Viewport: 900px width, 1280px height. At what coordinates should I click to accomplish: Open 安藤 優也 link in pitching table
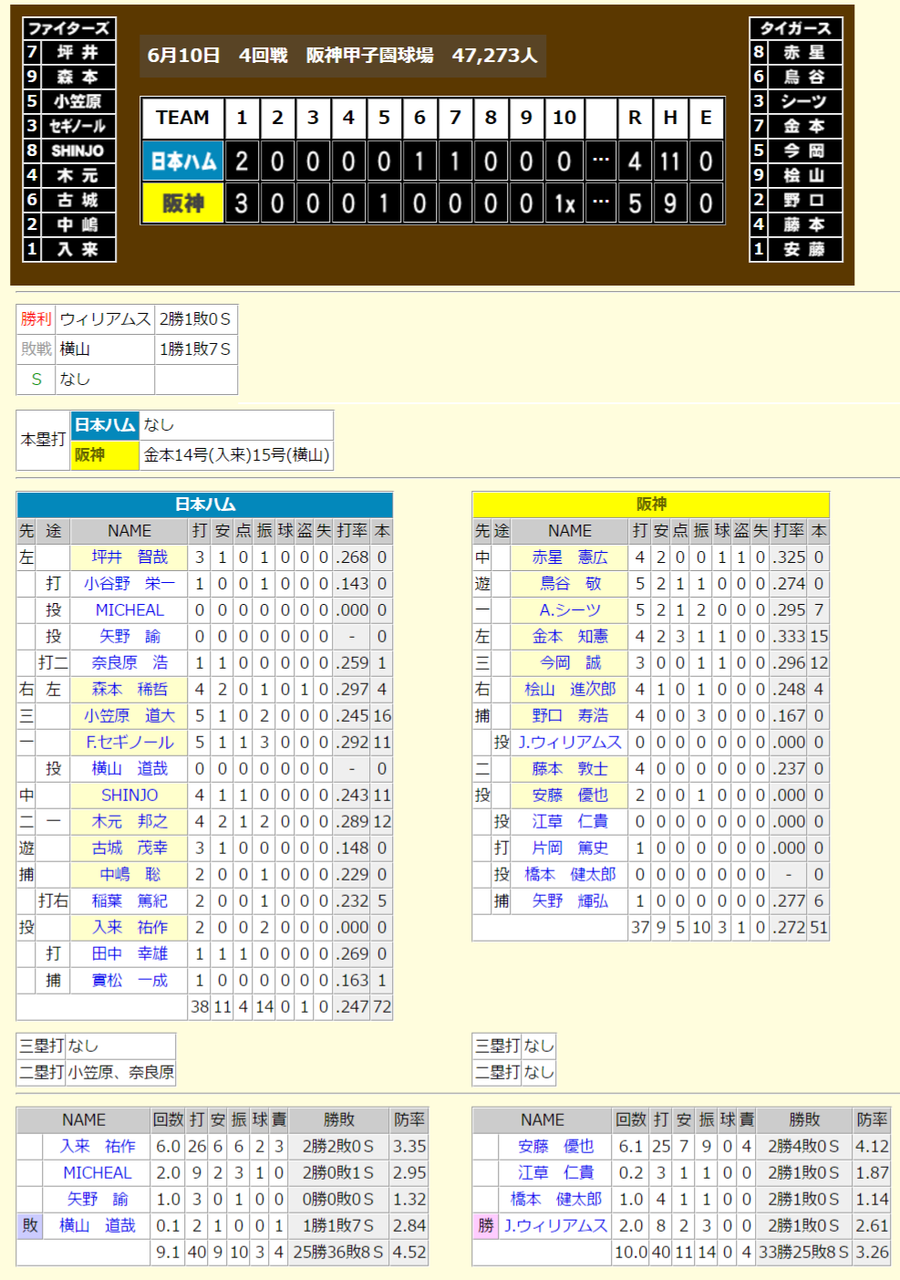click(x=555, y=1146)
